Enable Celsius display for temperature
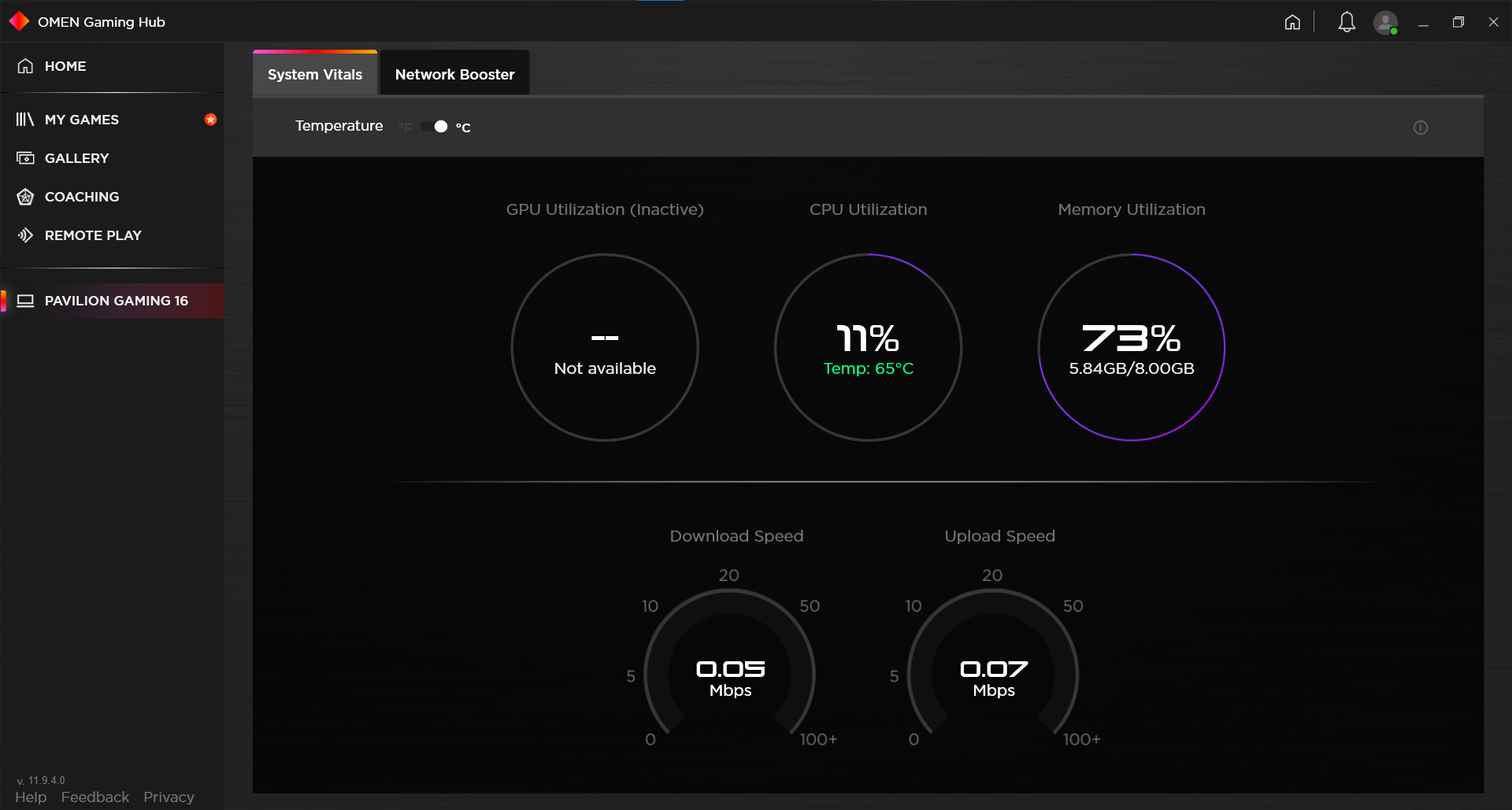The height and width of the screenshot is (810, 1512). click(x=462, y=127)
